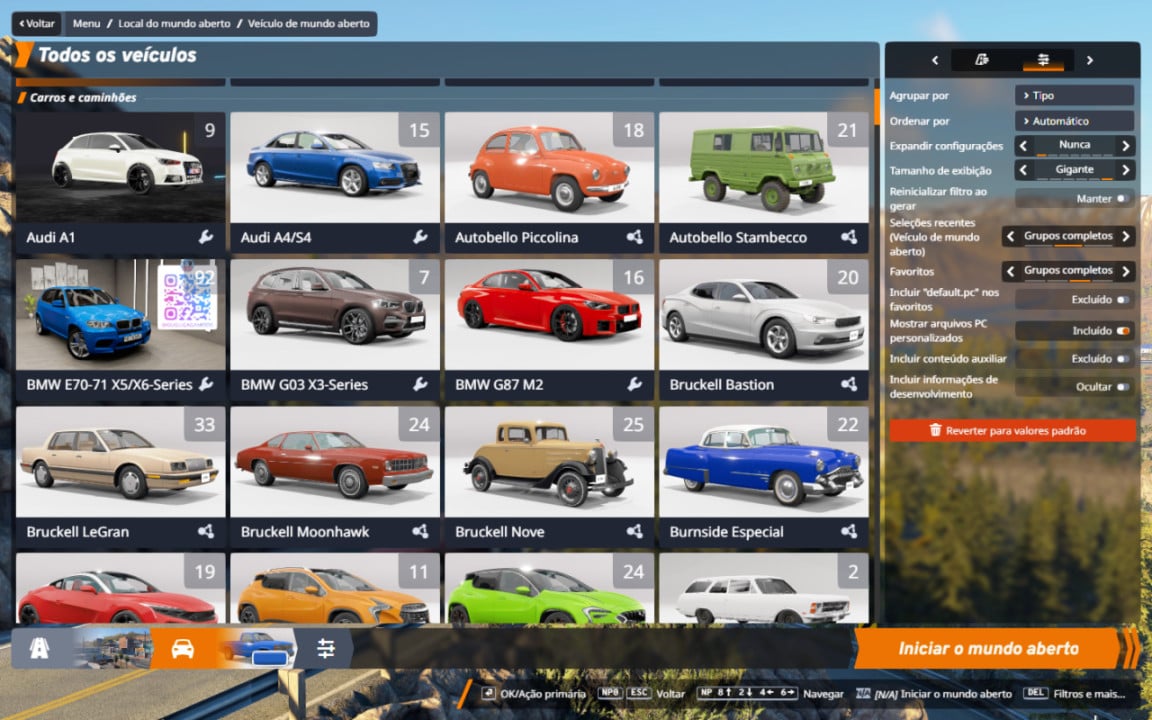Click the configurations icon on Burnside Especial
1152x720 pixels.
click(x=849, y=531)
